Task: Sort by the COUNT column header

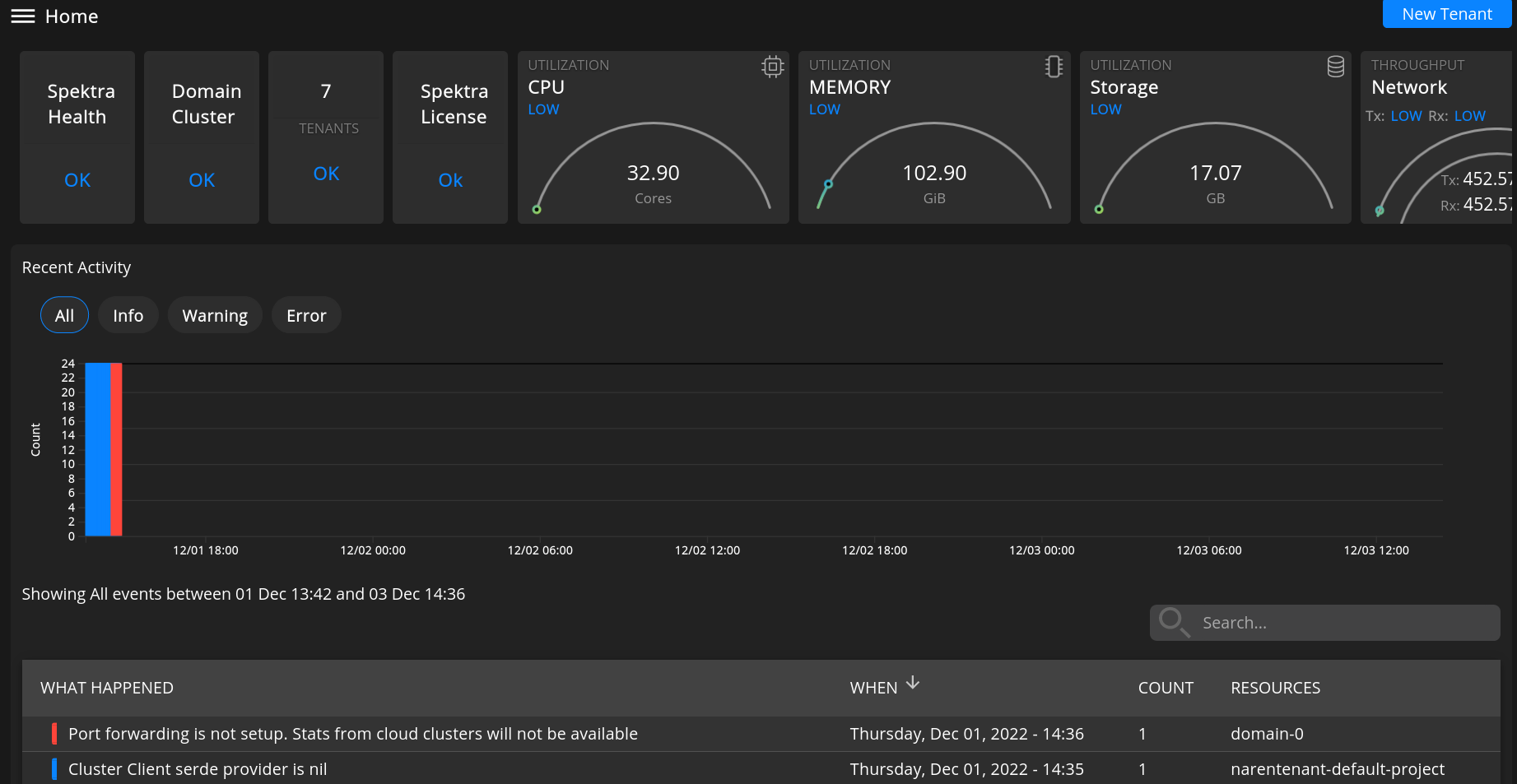Action: point(1166,688)
